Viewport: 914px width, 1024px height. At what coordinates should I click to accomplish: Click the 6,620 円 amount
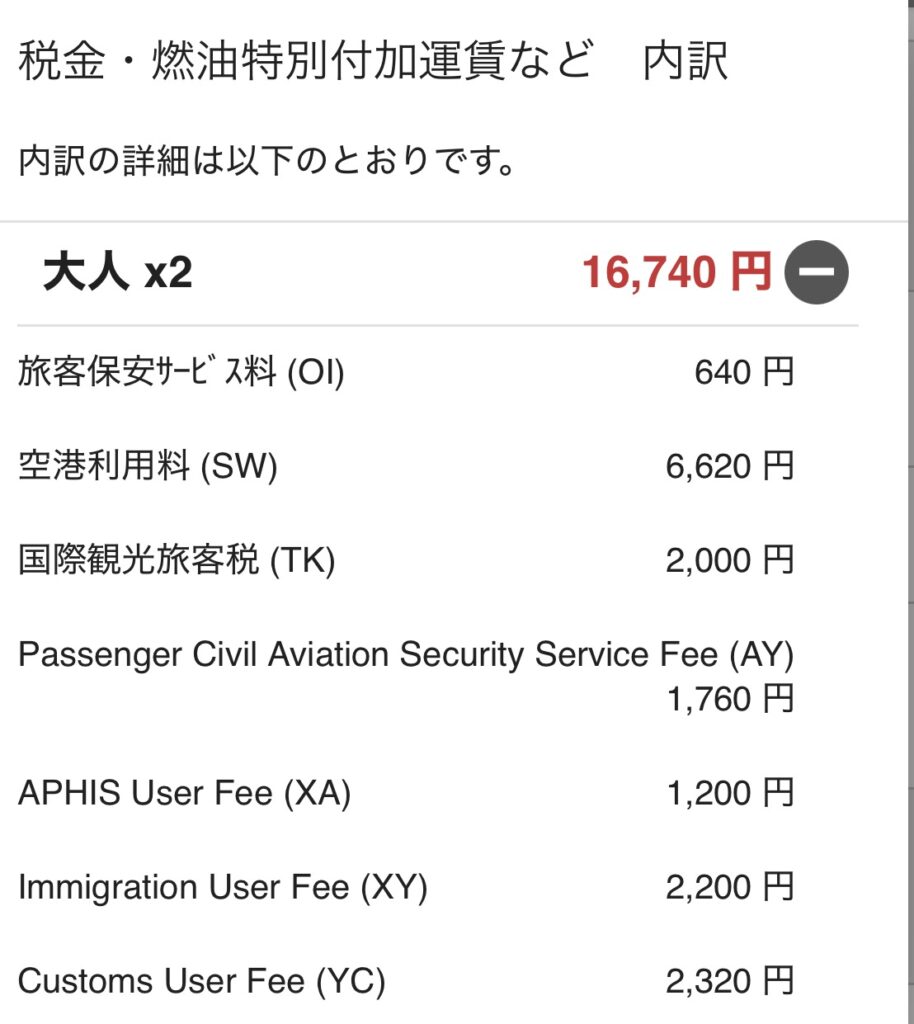coord(730,466)
